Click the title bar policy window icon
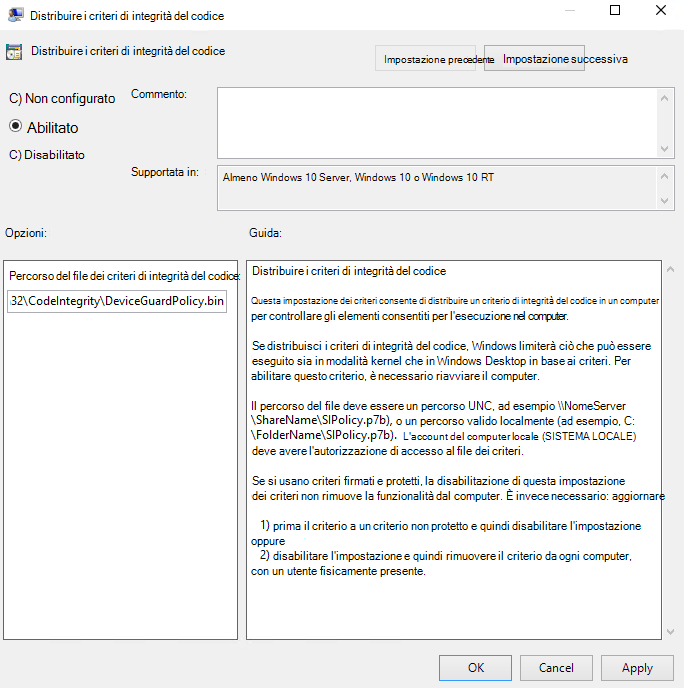This screenshot has width=684, height=688. (15, 15)
